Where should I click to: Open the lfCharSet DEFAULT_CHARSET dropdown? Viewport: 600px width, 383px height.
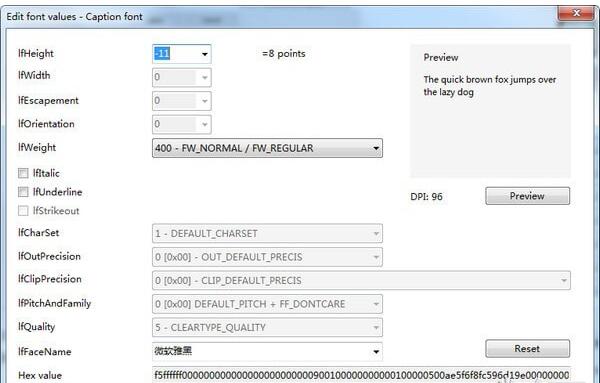point(267,233)
